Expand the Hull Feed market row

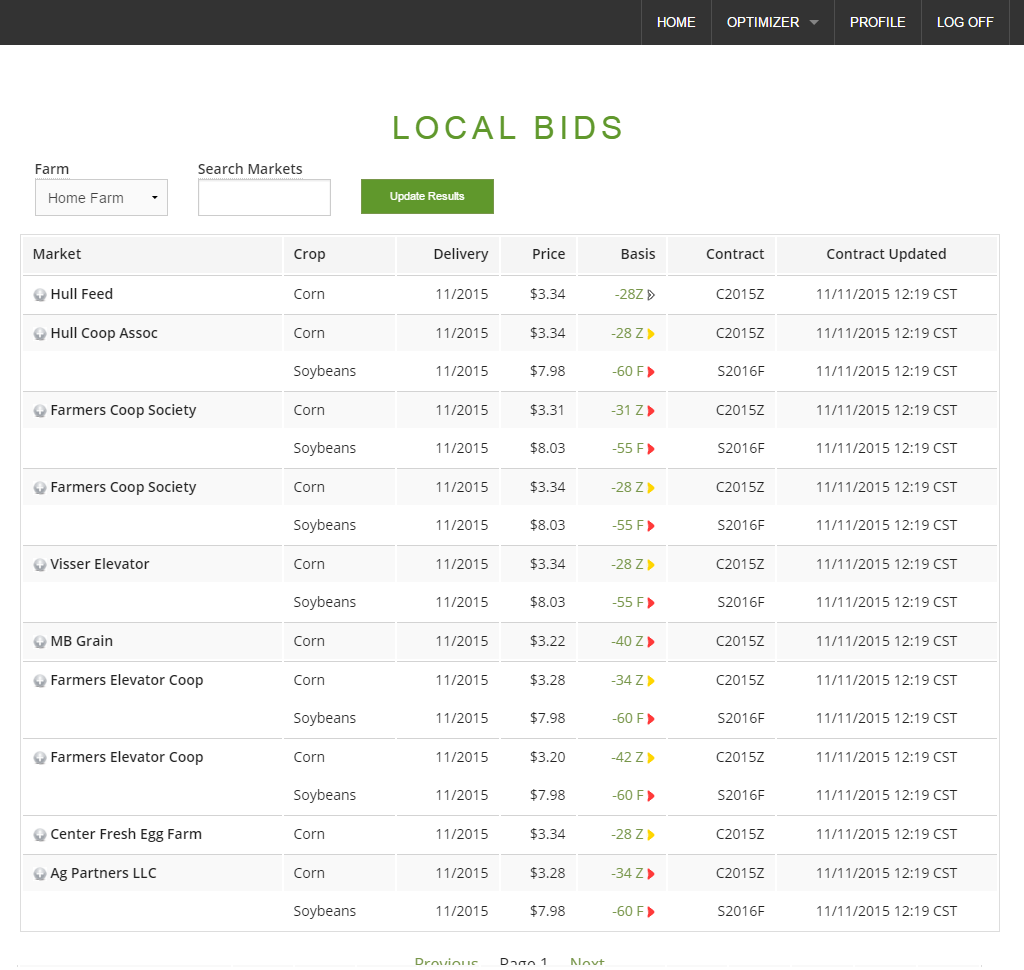point(40,295)
